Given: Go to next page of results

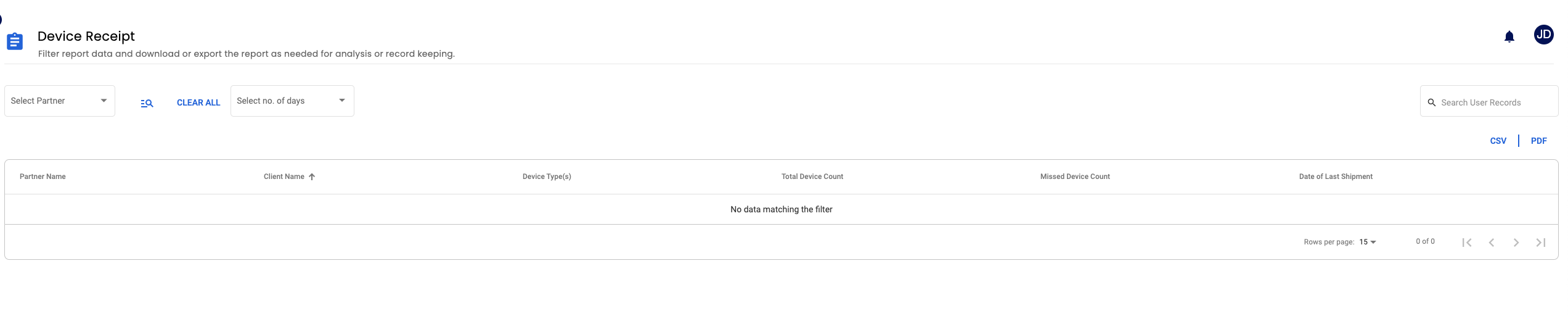Looking at the screenshot, I should click(1516, 243).
